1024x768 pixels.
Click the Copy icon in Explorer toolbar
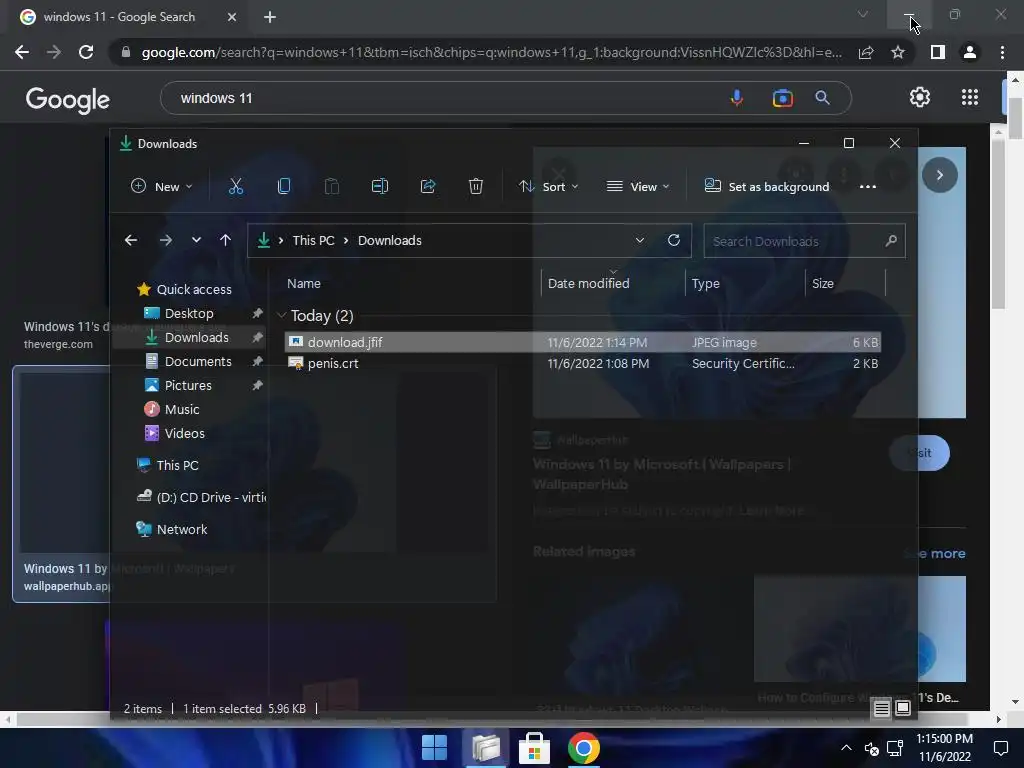tap(283, 187)
